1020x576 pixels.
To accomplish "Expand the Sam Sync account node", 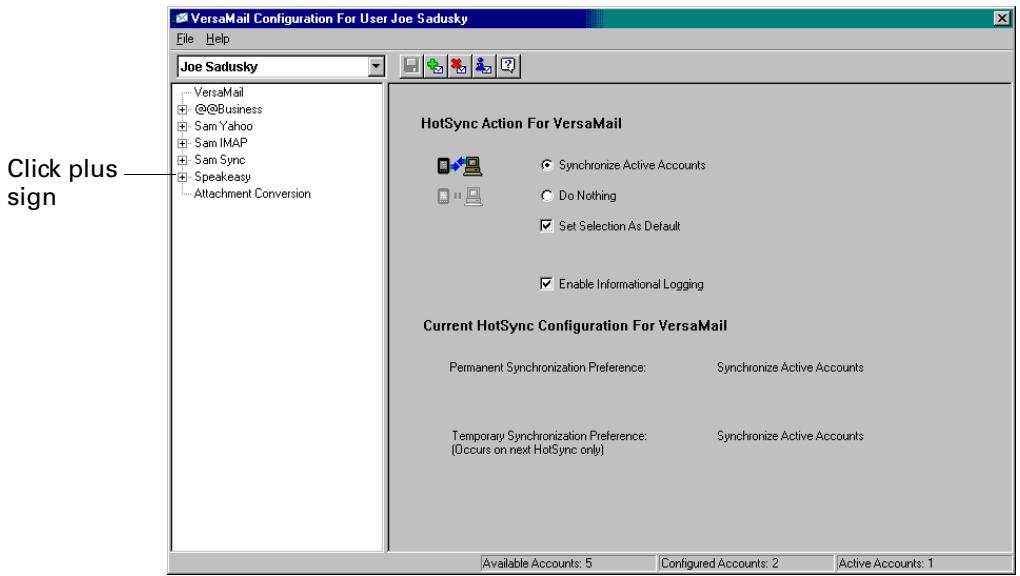I will [x=183, y=160].
